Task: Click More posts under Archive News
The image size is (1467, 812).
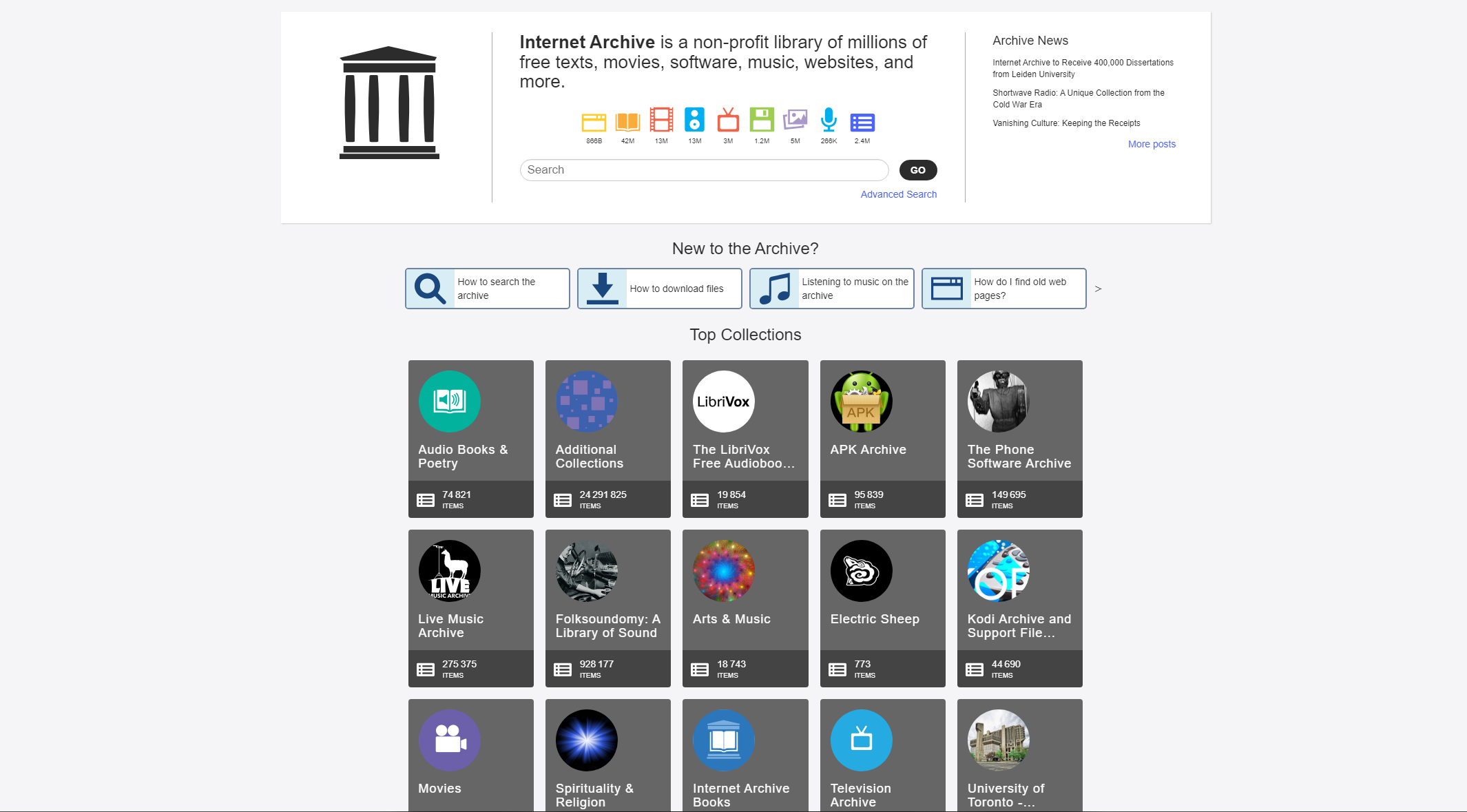Action: (x=1151, y=143)
